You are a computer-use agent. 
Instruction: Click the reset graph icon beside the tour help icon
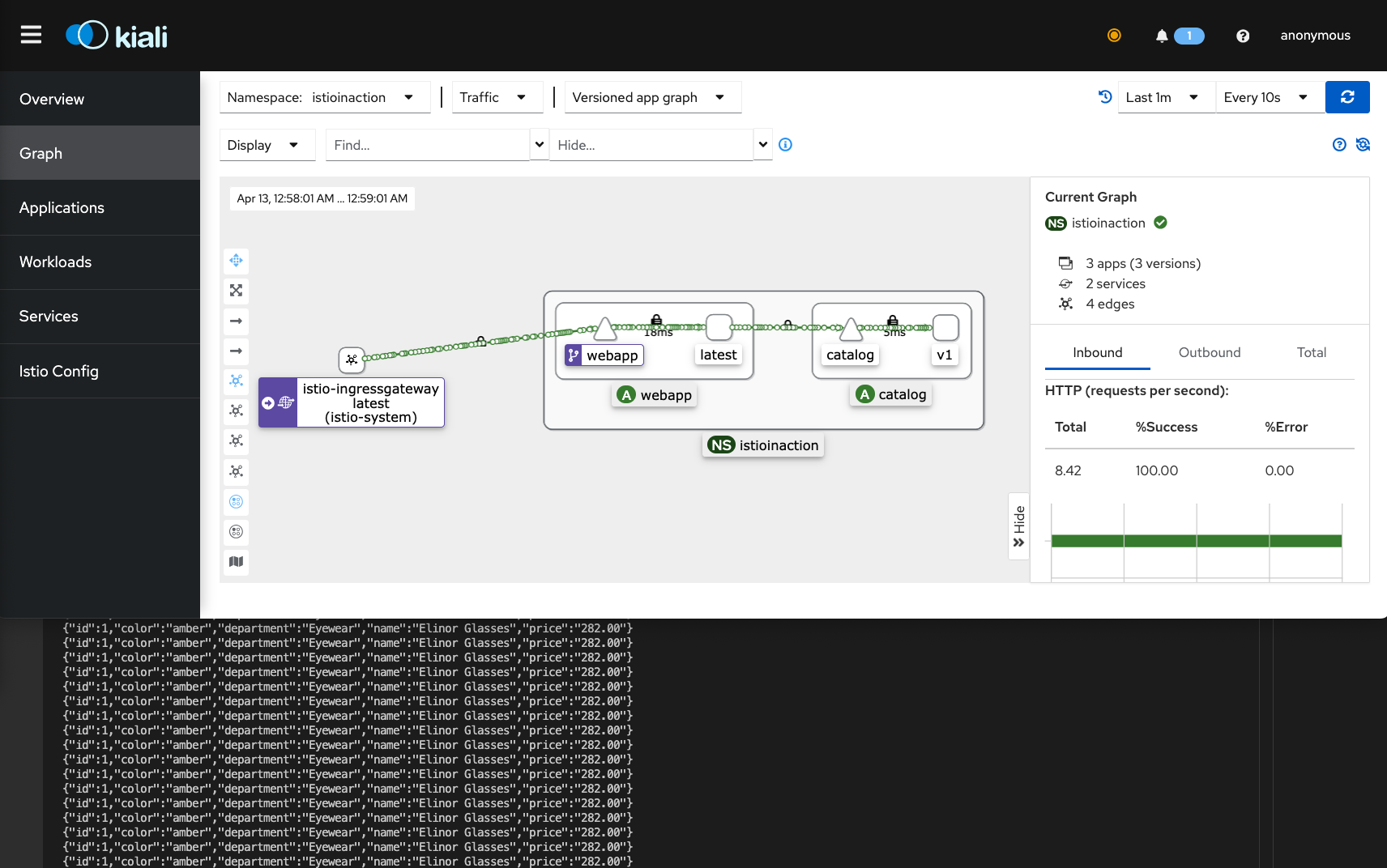(x=1363, y=144)
